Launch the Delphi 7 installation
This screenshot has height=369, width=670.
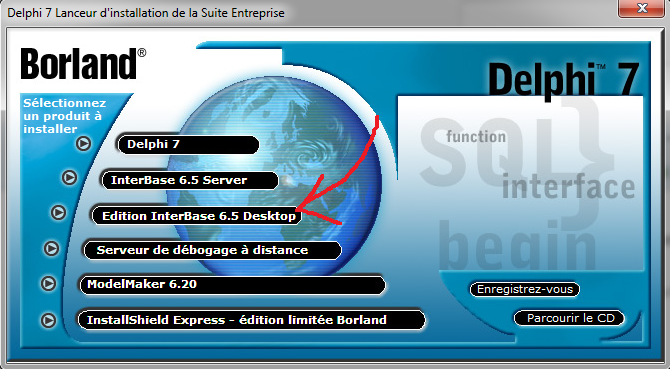[188, 144]
